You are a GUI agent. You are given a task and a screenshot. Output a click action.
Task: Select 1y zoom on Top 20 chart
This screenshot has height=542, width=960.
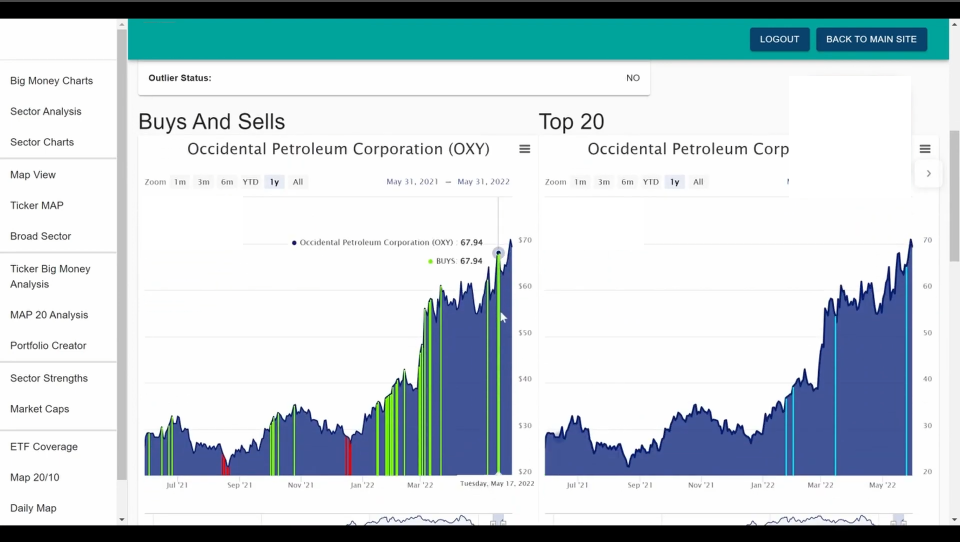pos(675,182)
